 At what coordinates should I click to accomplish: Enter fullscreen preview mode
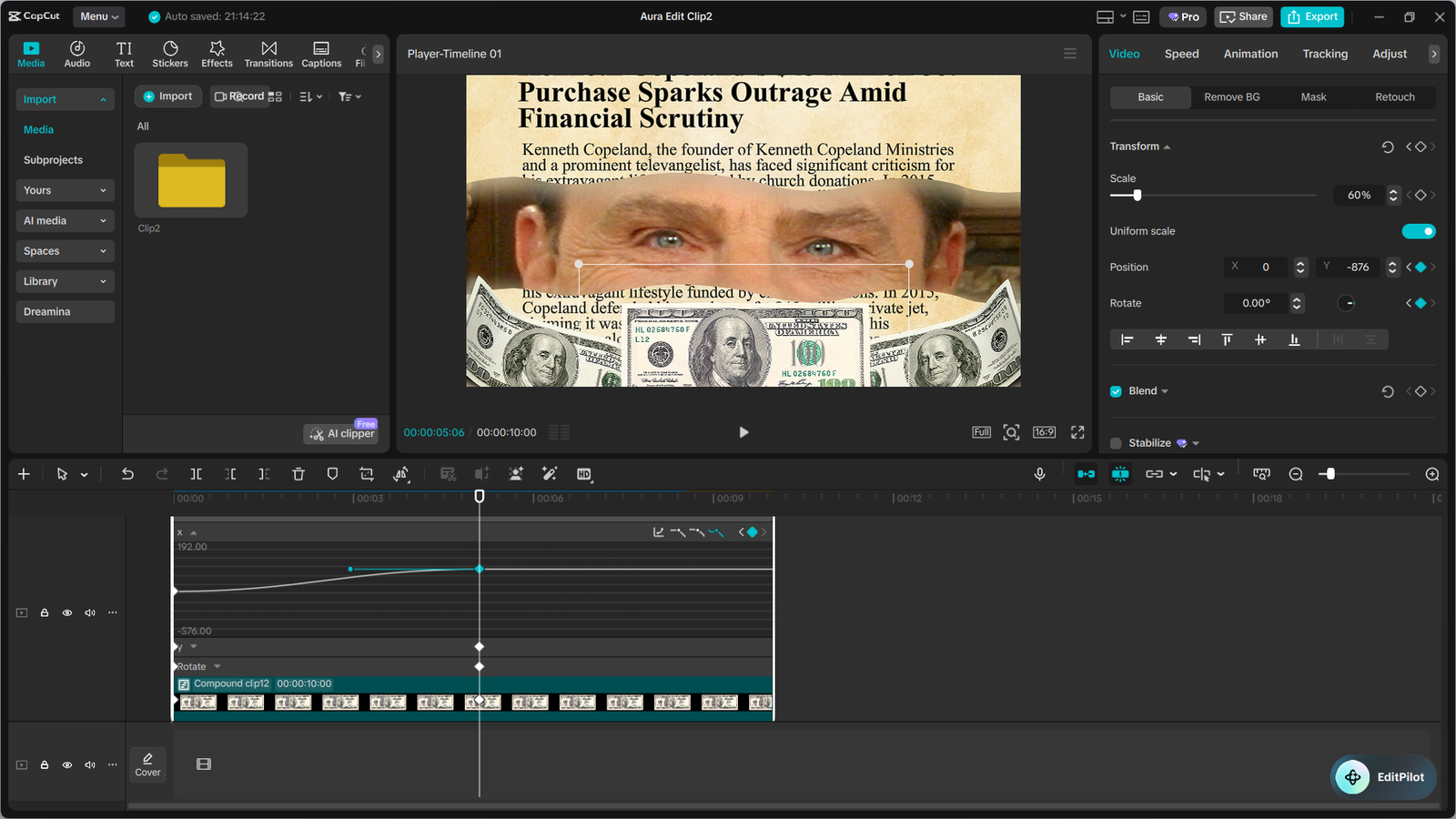tap(1077, 432)
